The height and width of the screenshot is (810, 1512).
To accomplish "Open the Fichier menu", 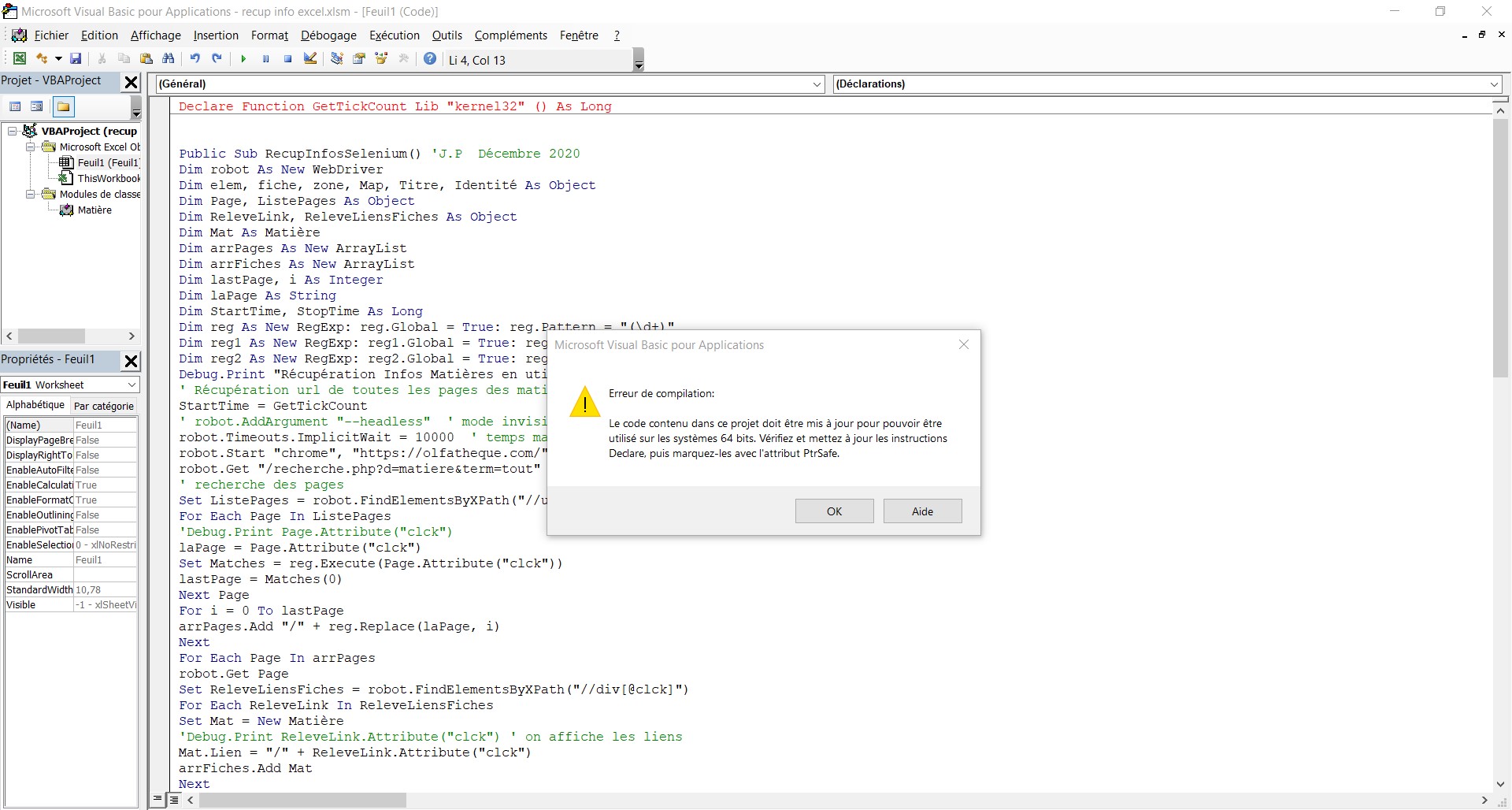I will [x=51, y=35].
